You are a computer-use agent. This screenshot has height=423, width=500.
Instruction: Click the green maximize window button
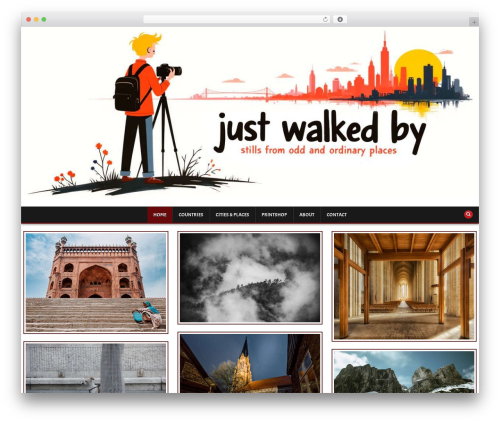[x=44, y=19]
